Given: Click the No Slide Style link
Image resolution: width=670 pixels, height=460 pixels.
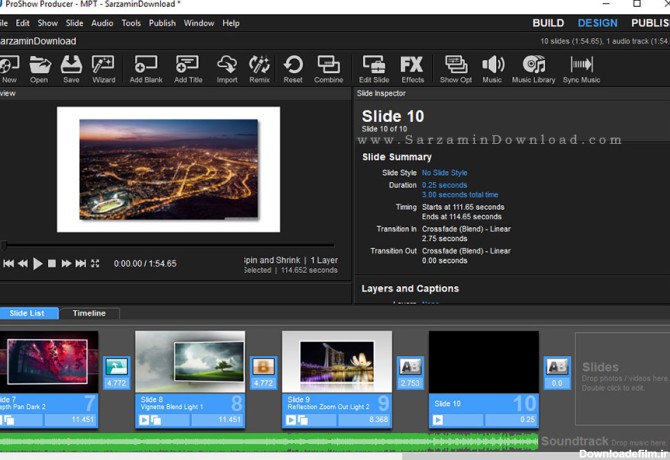Looking at the screenshot, I should pos(444,173).
